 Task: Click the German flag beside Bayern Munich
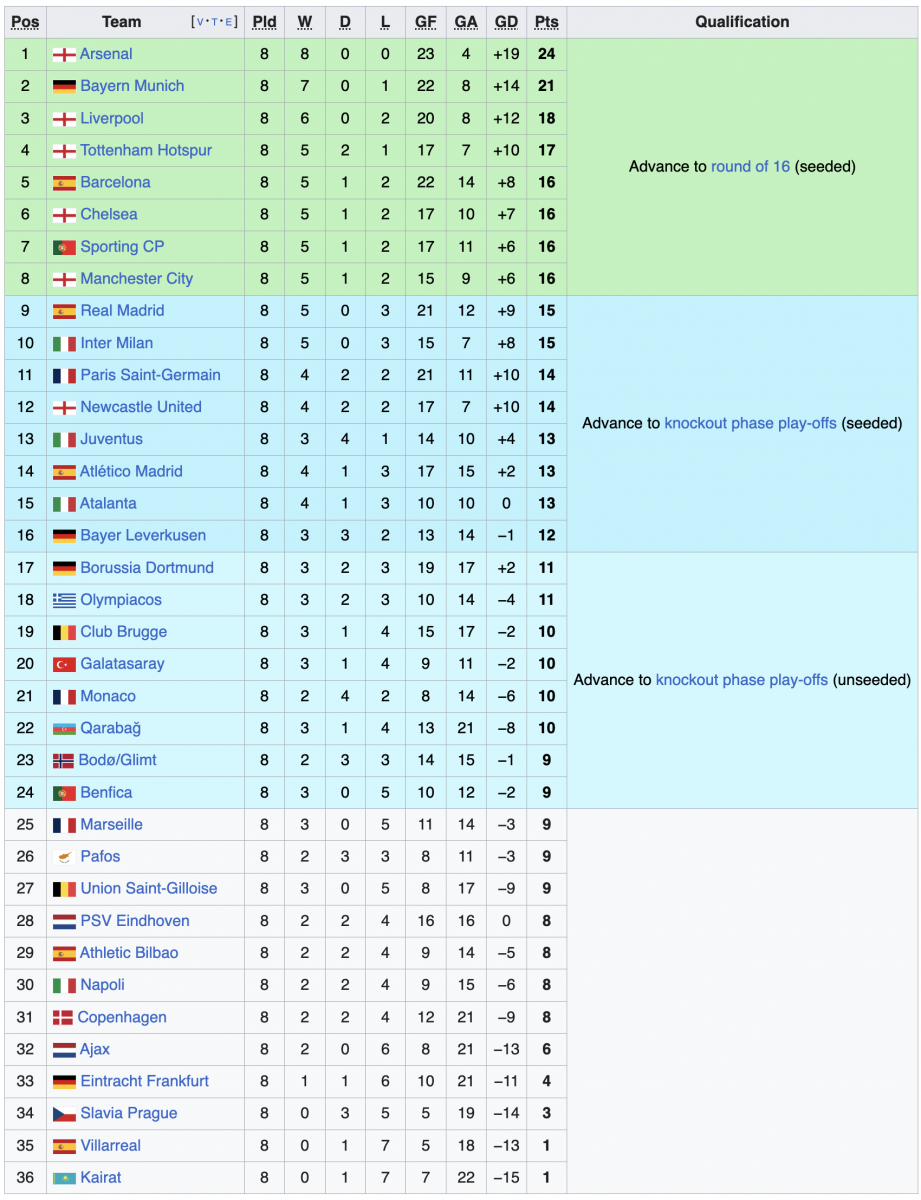pos(64,86)
